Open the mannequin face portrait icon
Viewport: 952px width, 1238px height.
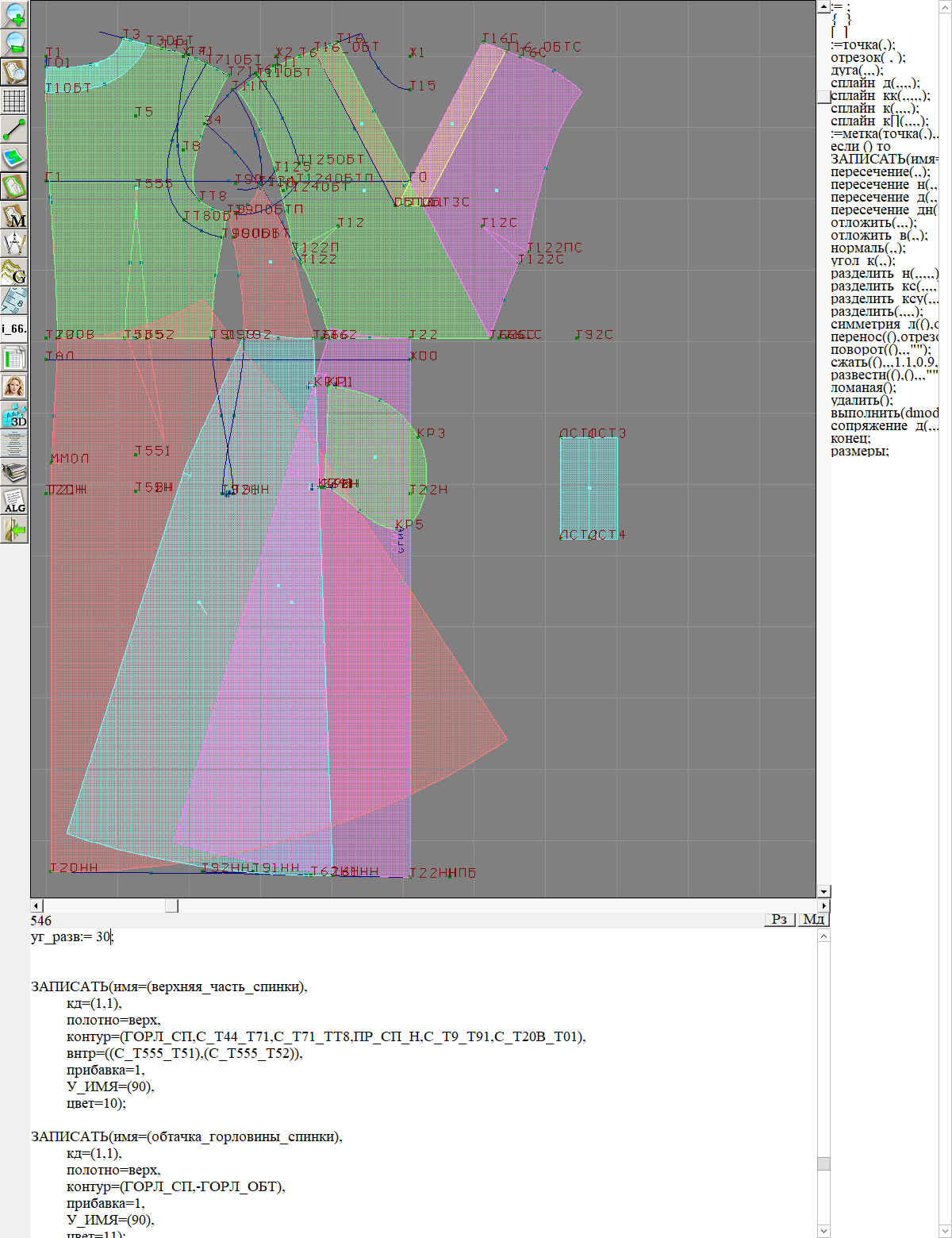click(x=15, y=386)
